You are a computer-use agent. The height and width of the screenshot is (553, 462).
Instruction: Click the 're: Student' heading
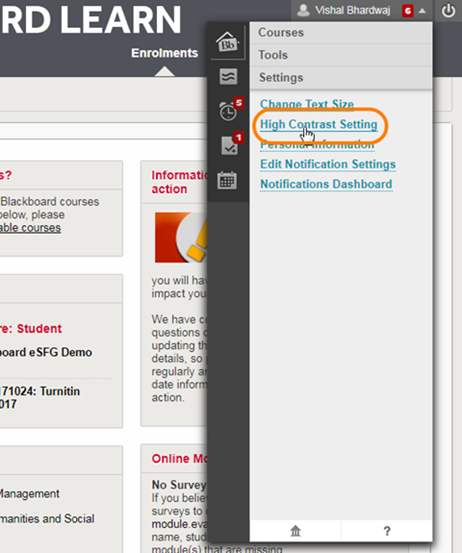pos(31,329)
